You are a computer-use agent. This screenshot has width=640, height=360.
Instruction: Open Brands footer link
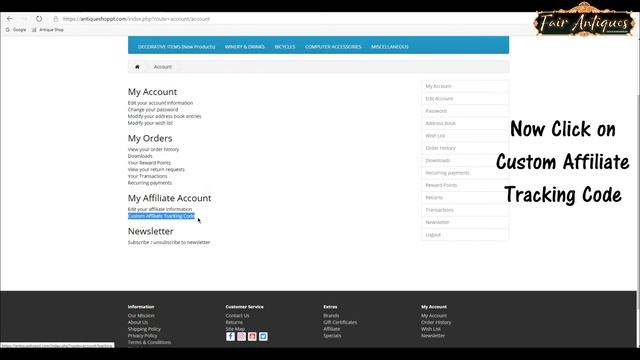(331, 316)
